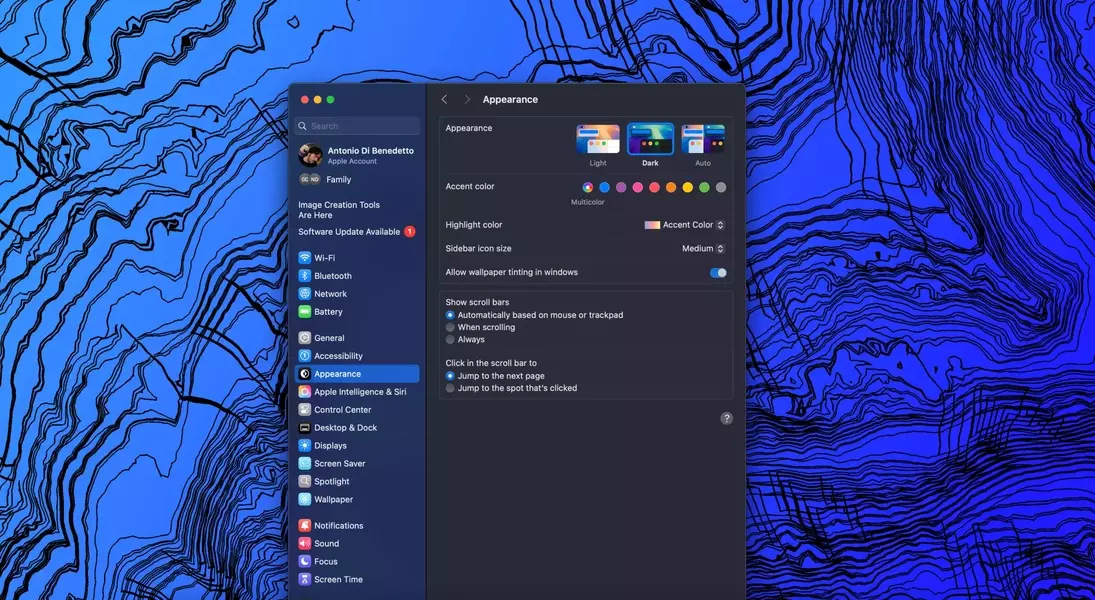This screenshot has height=600, width=1095.
Task: Open Wi-Fi settings icon in sidebar
Action: pos(305,258)
